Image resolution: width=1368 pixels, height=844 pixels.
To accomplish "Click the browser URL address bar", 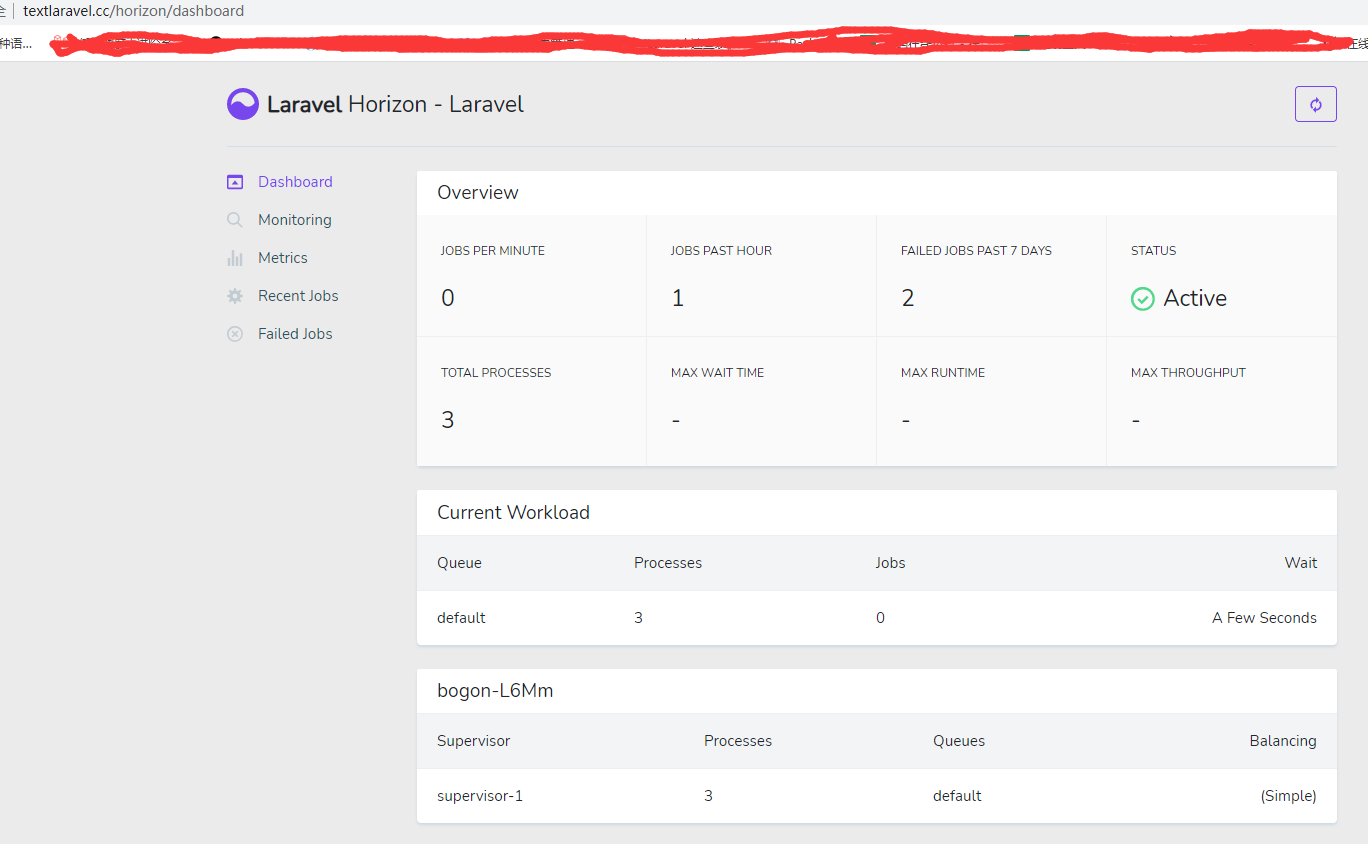I will click(133, 11).
